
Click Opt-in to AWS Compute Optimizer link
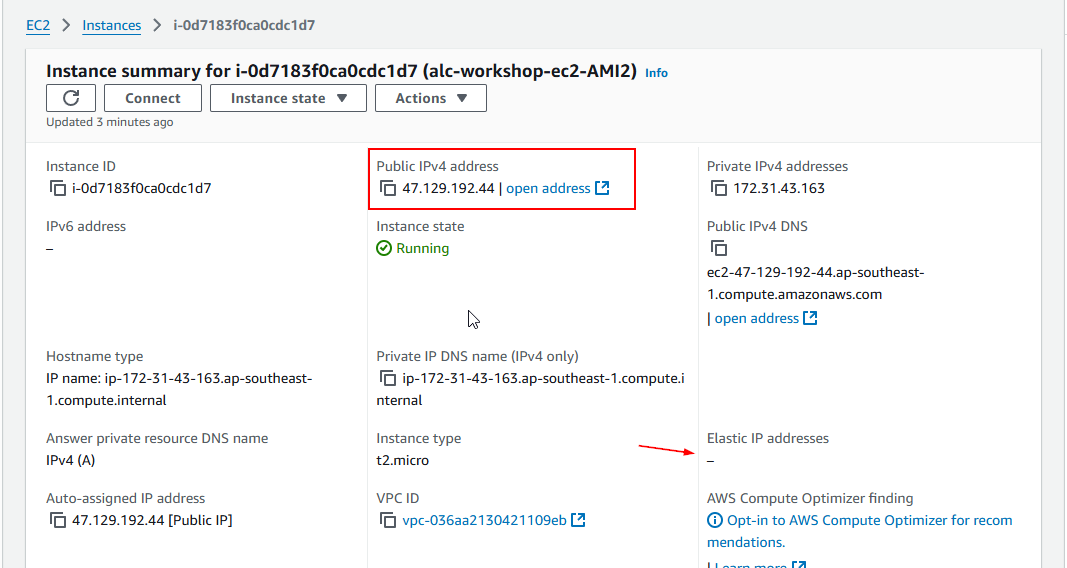pyautogui.click(x=868, y=520)
